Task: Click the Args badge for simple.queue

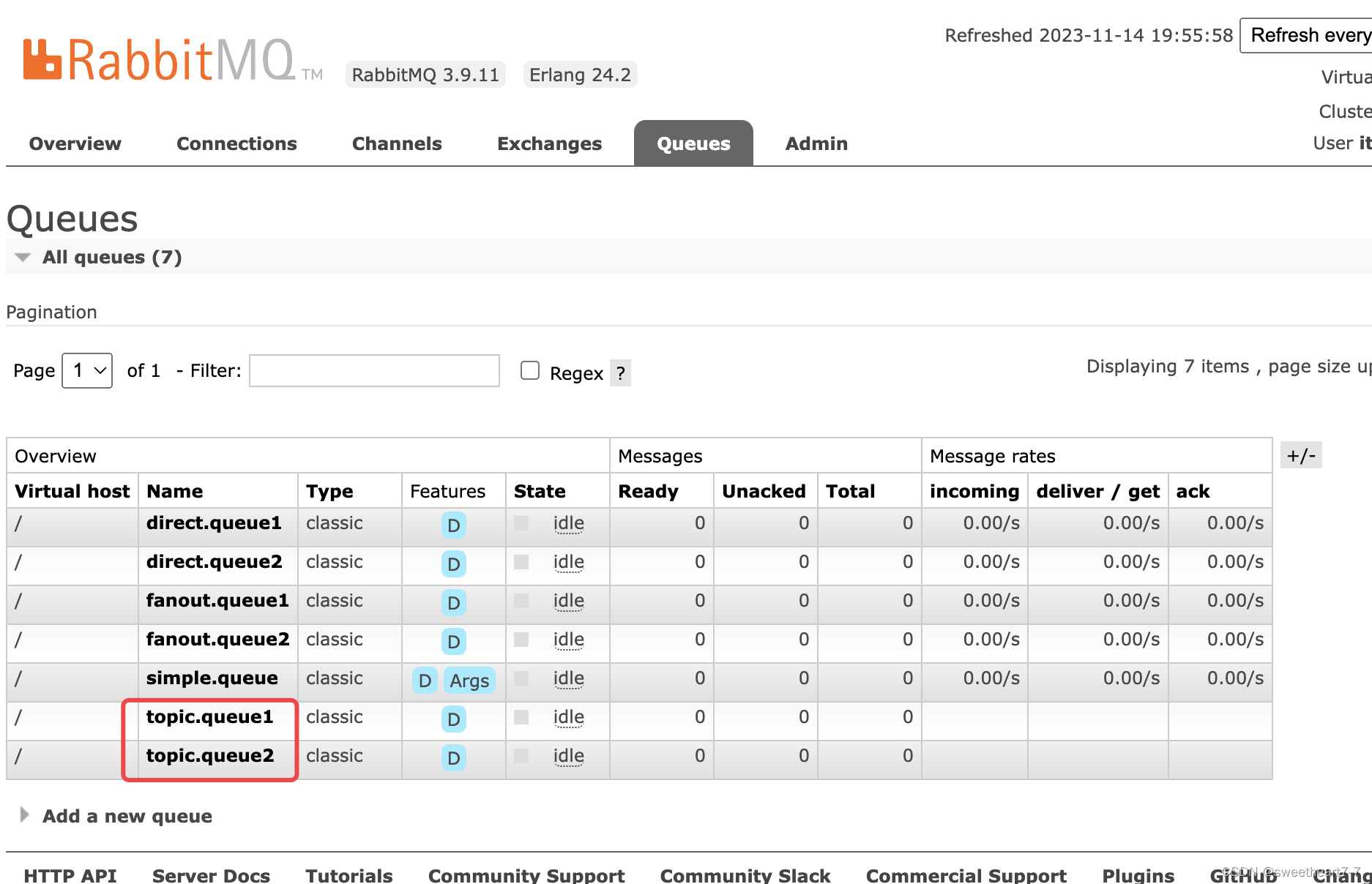Action: [469, 680]
